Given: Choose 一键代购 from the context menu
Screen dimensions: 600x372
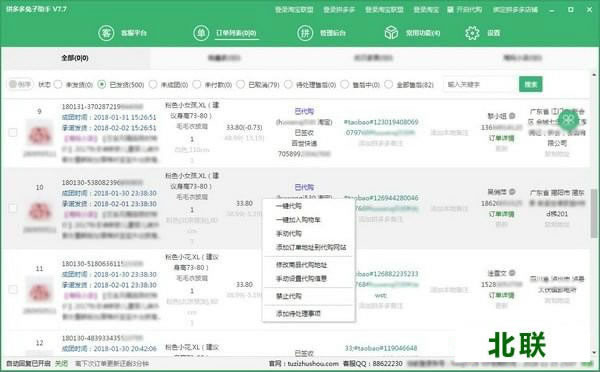Looking at the screenshot, I should 289,206.
